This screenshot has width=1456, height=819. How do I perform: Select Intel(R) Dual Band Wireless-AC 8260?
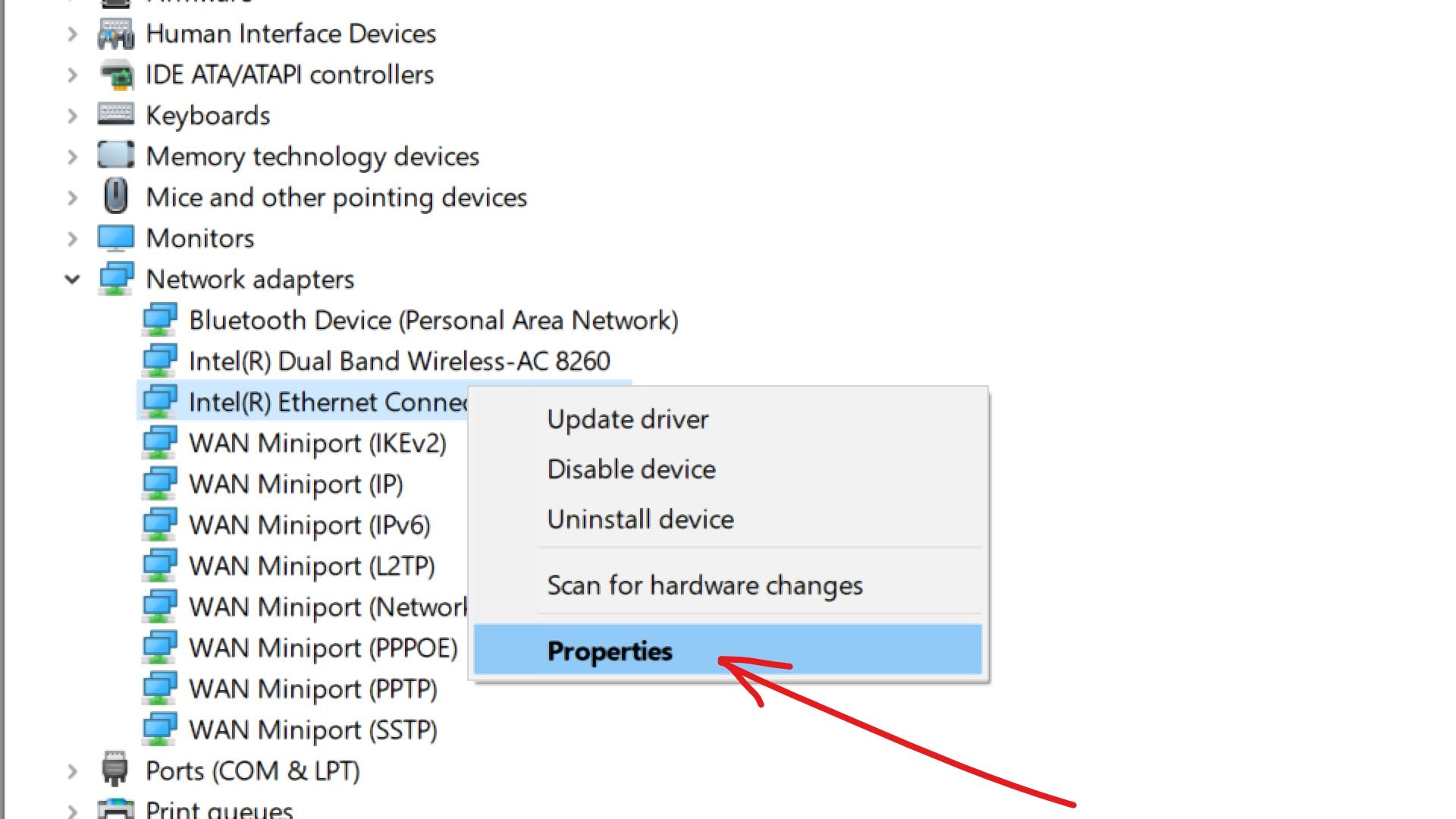[399, 361]
